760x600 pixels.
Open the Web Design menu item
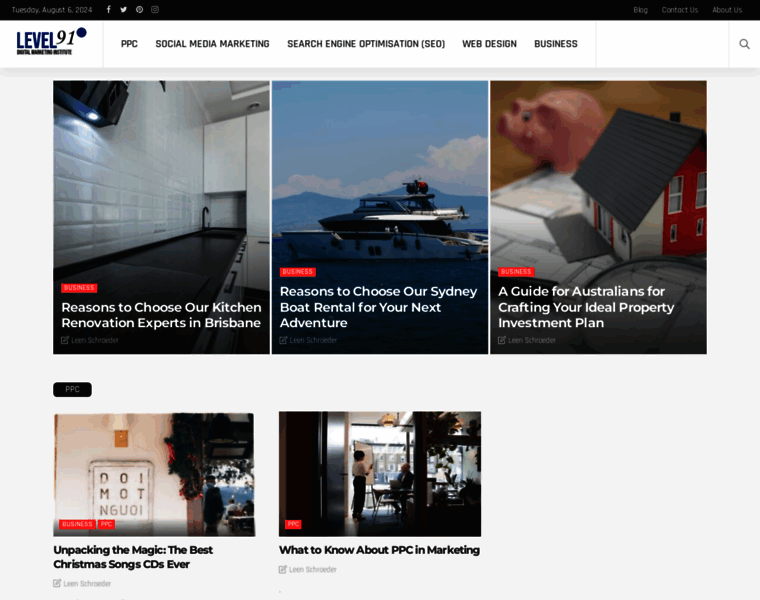pyautogui.click(x=490, y=44)
